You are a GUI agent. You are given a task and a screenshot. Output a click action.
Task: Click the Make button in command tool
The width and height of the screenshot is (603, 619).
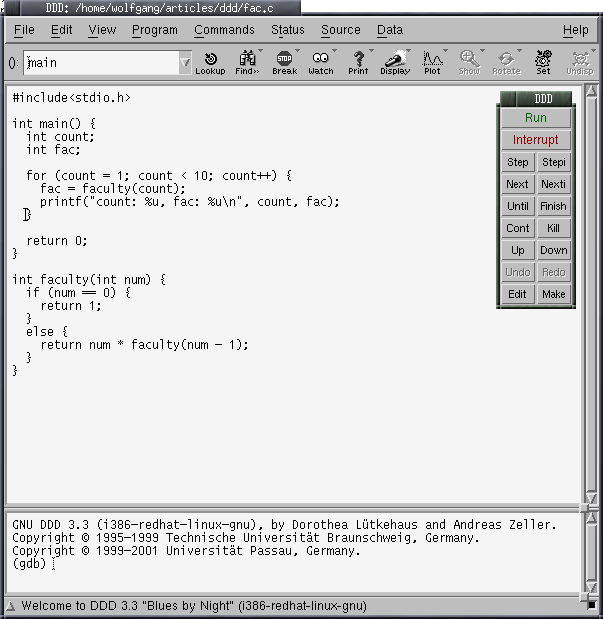click(553, 294)
